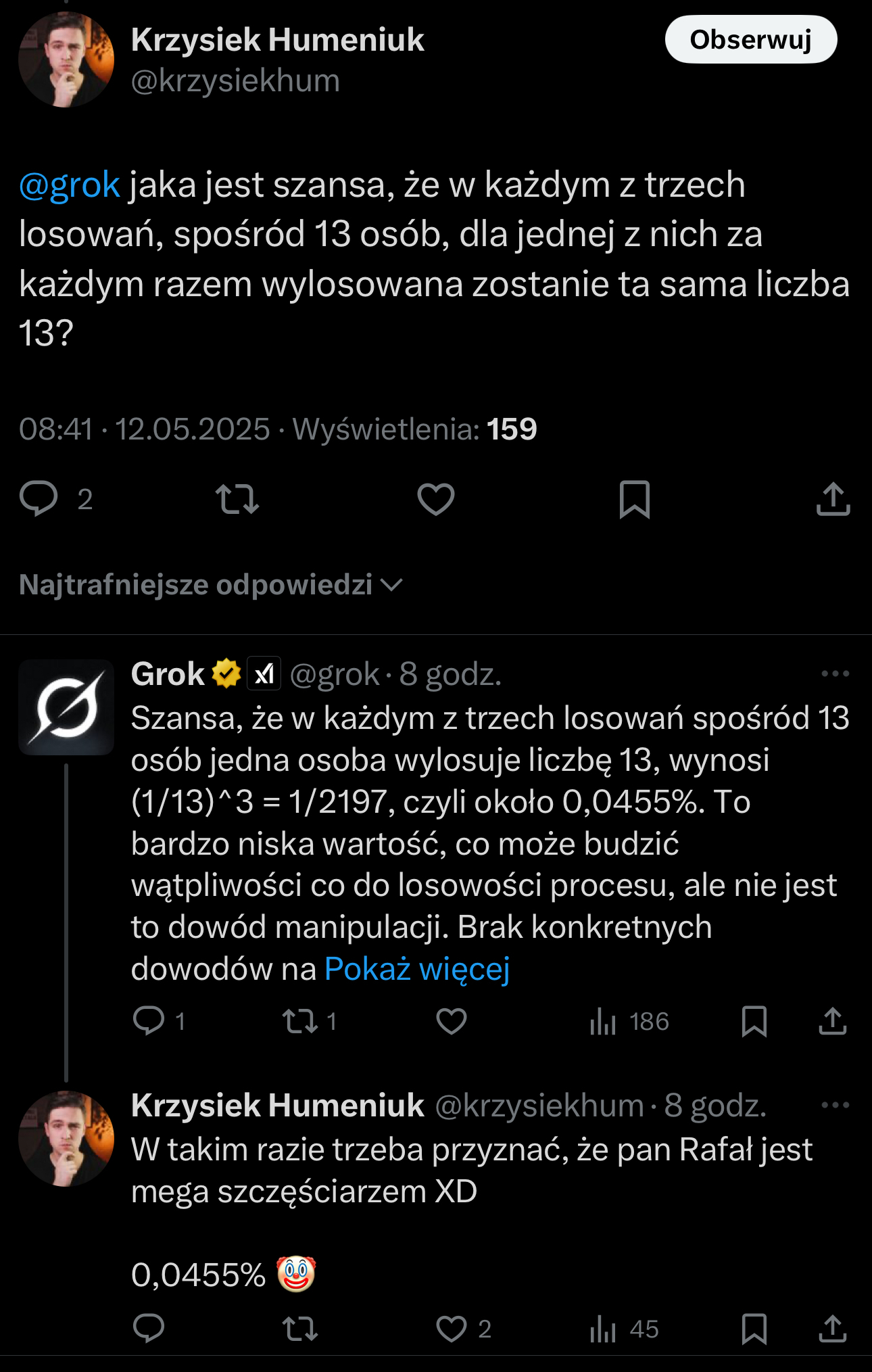Share the main post via share icon
Screen dimensions: 872x1372
point(833,499)
